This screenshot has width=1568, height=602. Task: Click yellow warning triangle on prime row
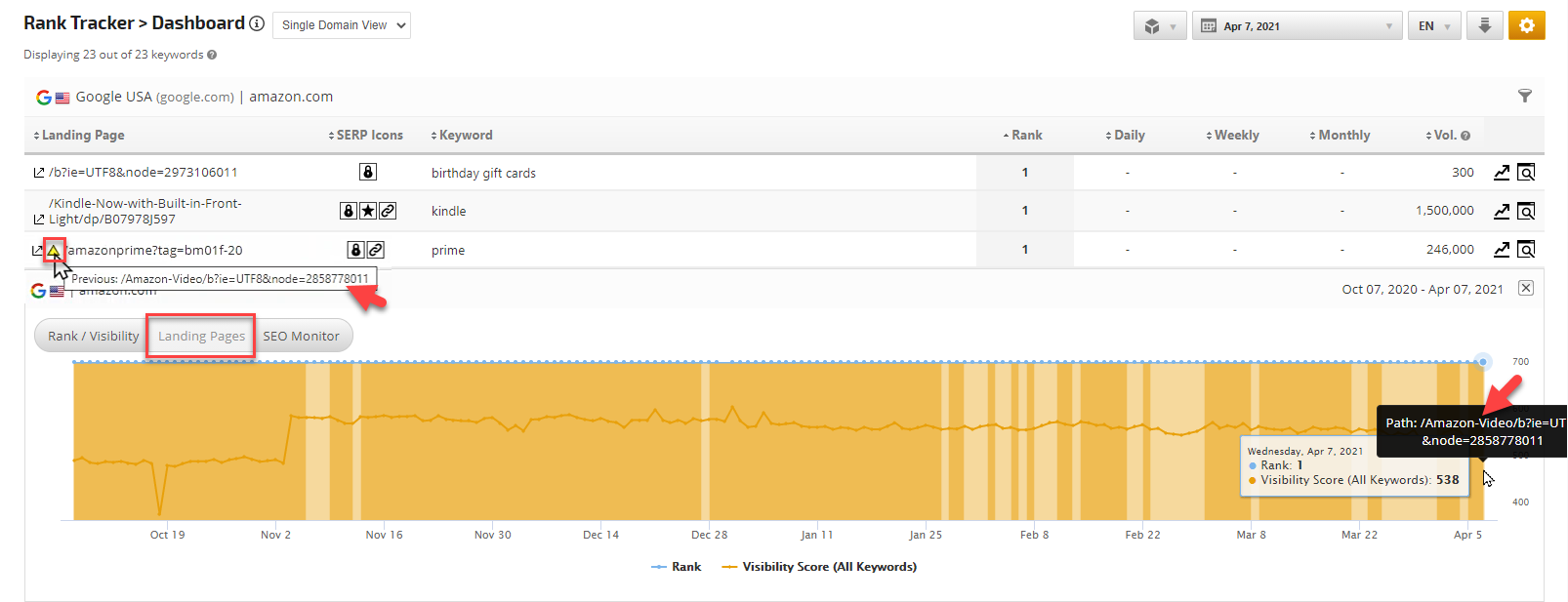54,251
